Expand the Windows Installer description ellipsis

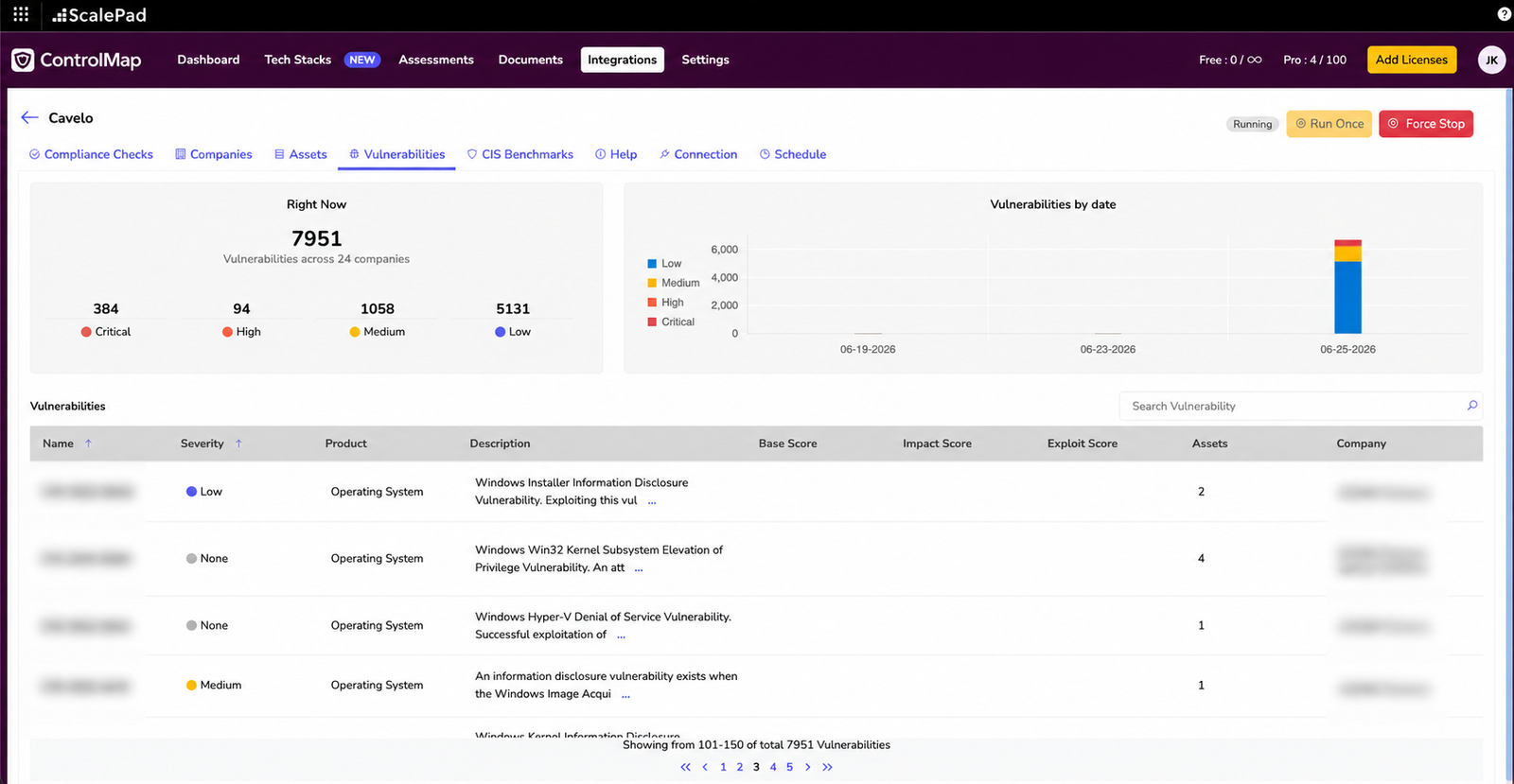coord(652,502)
